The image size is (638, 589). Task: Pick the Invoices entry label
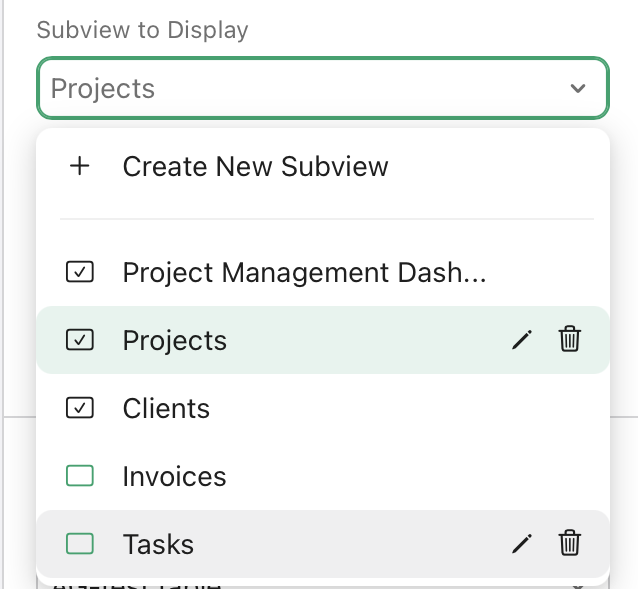(x=175, y=476)
